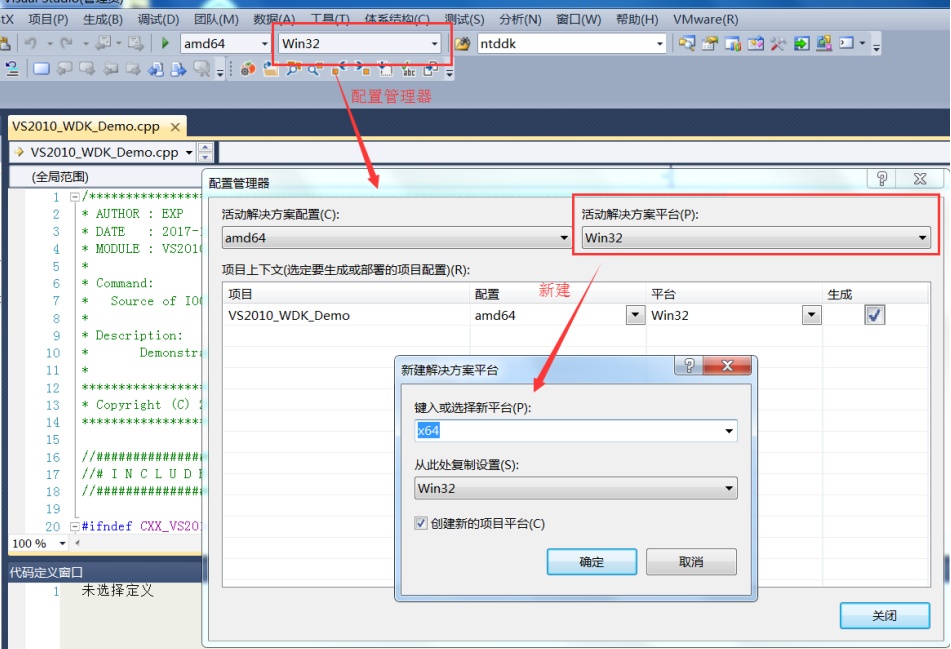Toggle the 创建新的项目平台 checkbox

(x=421, y=523)
